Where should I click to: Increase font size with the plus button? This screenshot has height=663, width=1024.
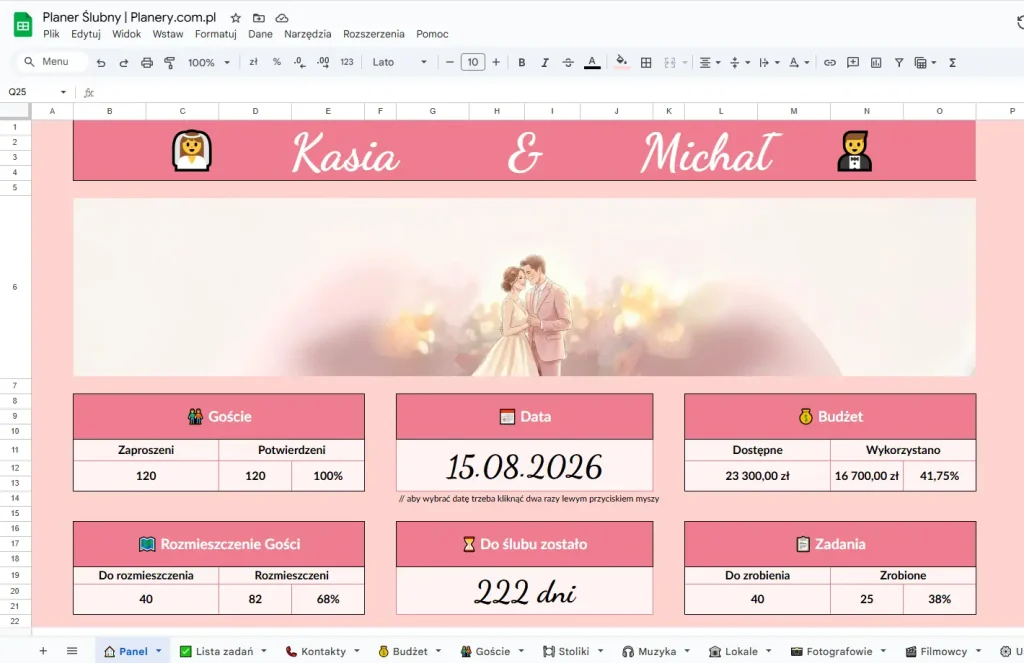[x=496, y=63]
